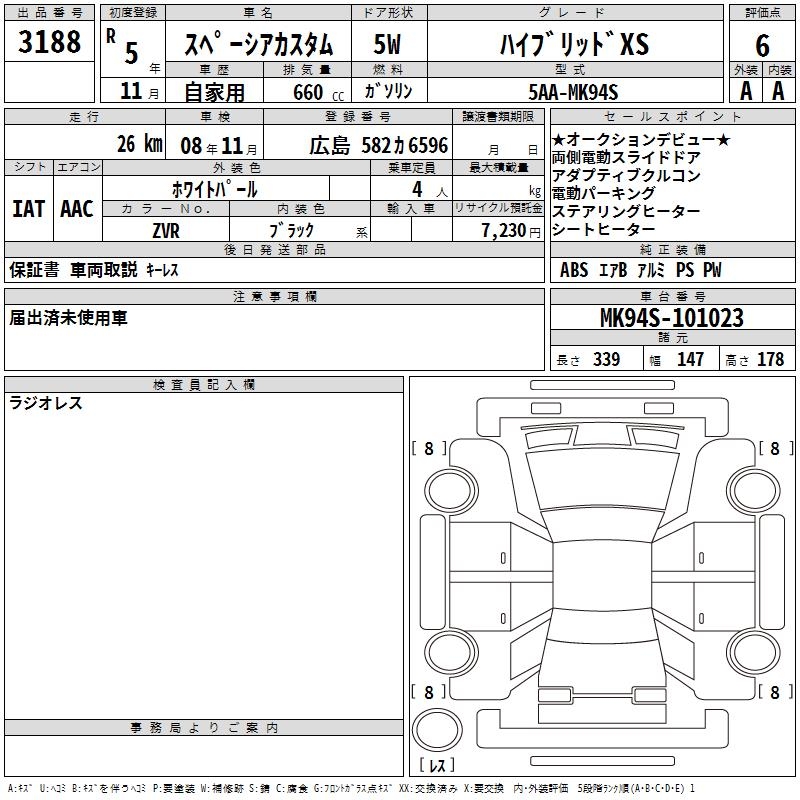Click the rear-right tire circle in diagram
This screenshot has height=800, width=800.
(753, 652)
